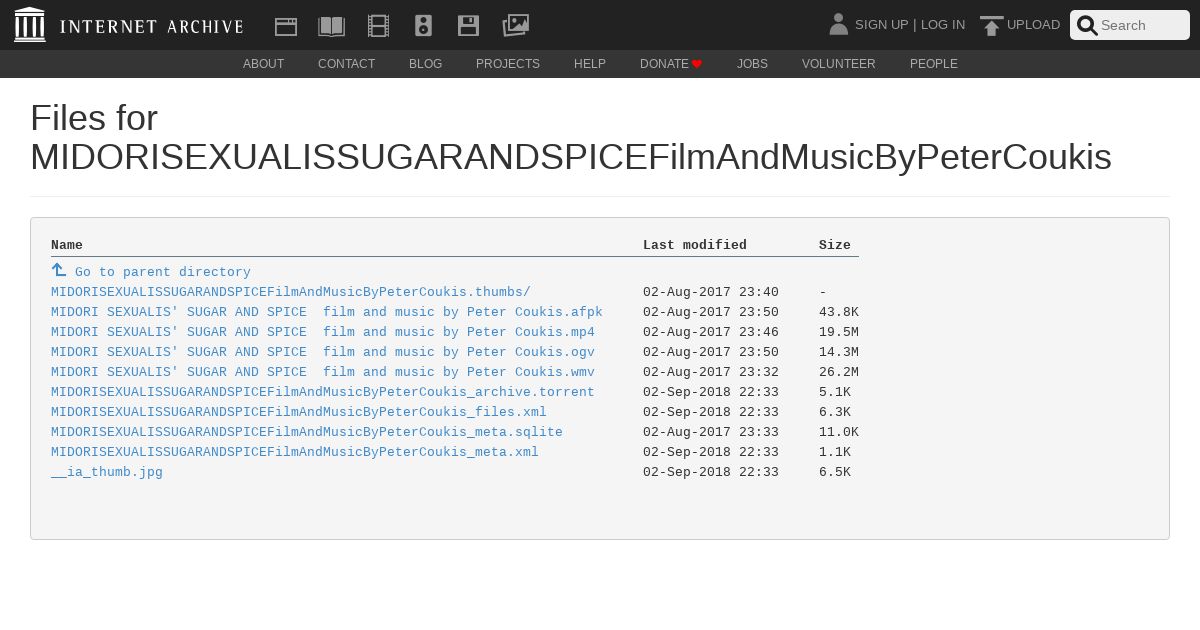Image resolution: width=1200 pixels, height=630 pixels.
Task: Click the 1.1K size value
Action: click(x=835, y=452)
